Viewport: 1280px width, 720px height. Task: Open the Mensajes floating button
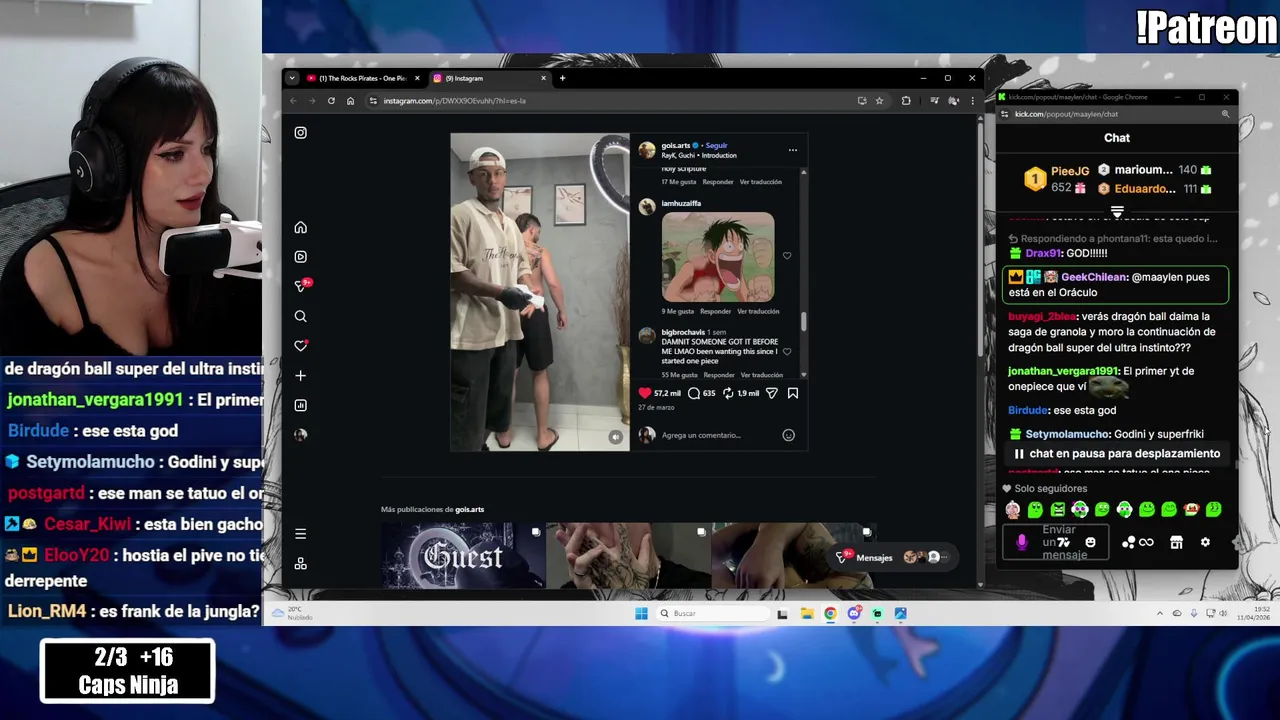click(890, 557)
